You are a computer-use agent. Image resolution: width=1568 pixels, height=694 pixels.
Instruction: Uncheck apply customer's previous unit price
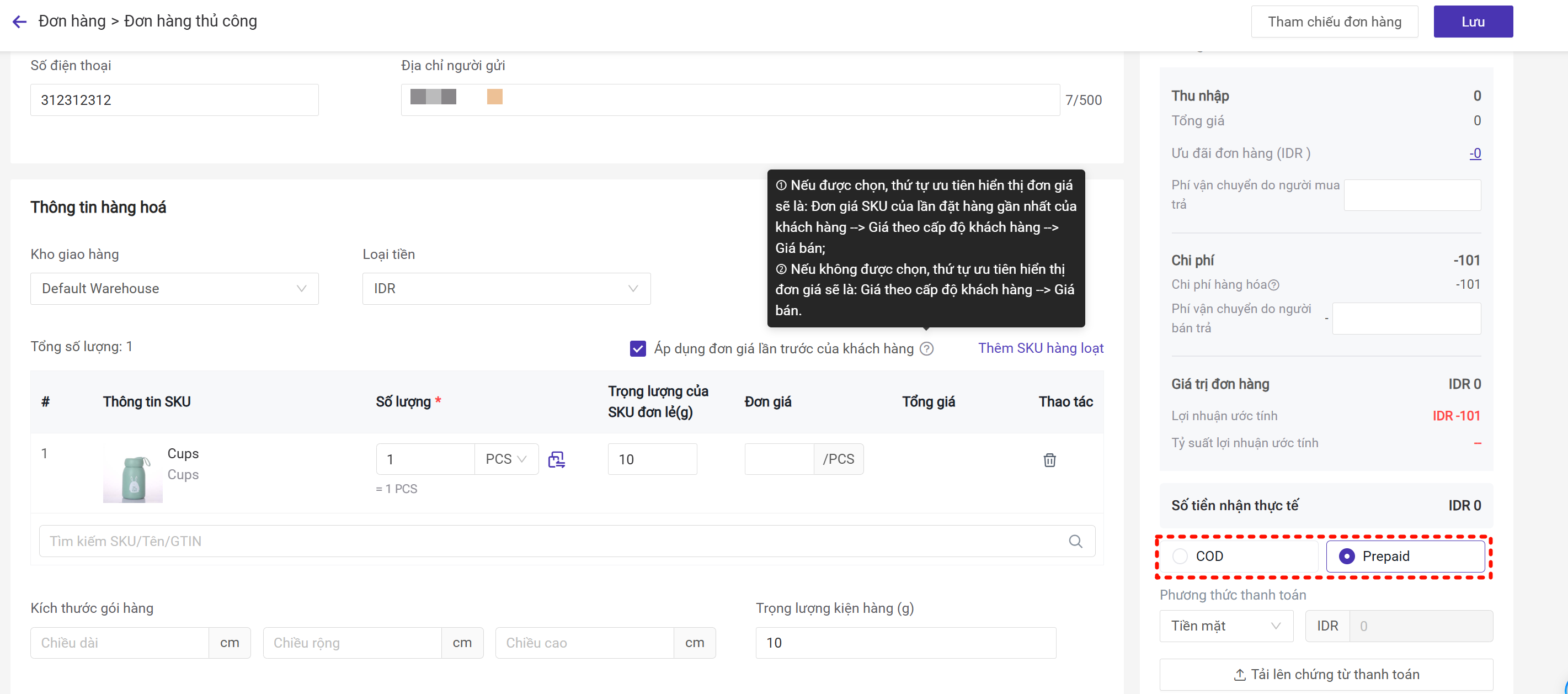click(x=638, y=348)
